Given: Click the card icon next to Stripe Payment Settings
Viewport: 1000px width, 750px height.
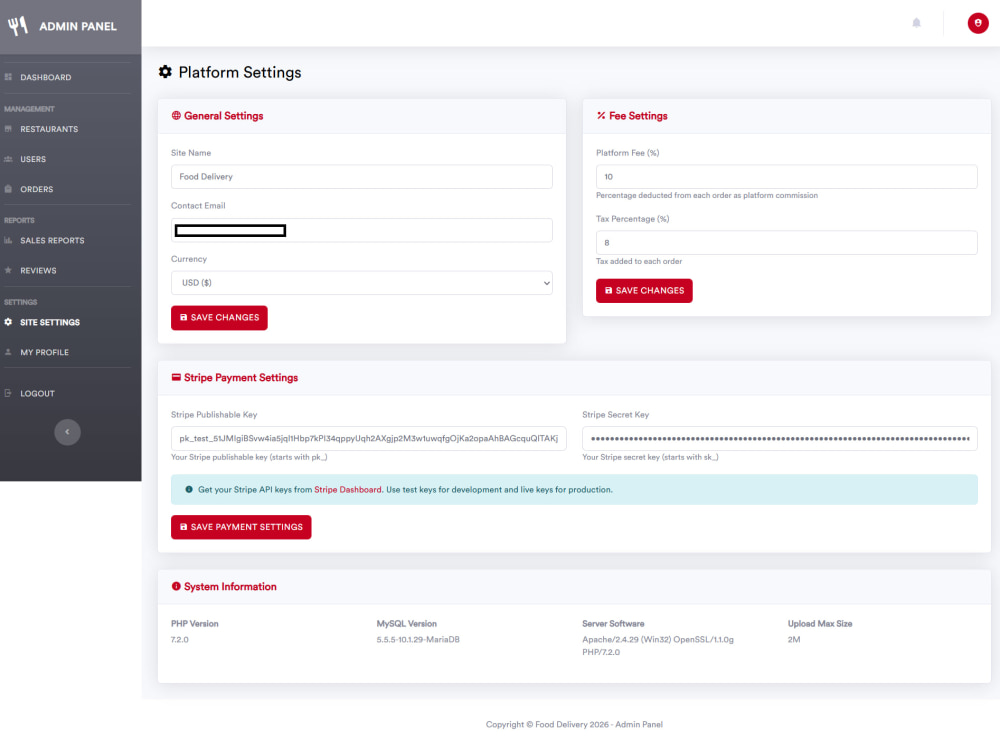Looking at the screenshot, I should [x=176, y=378].
